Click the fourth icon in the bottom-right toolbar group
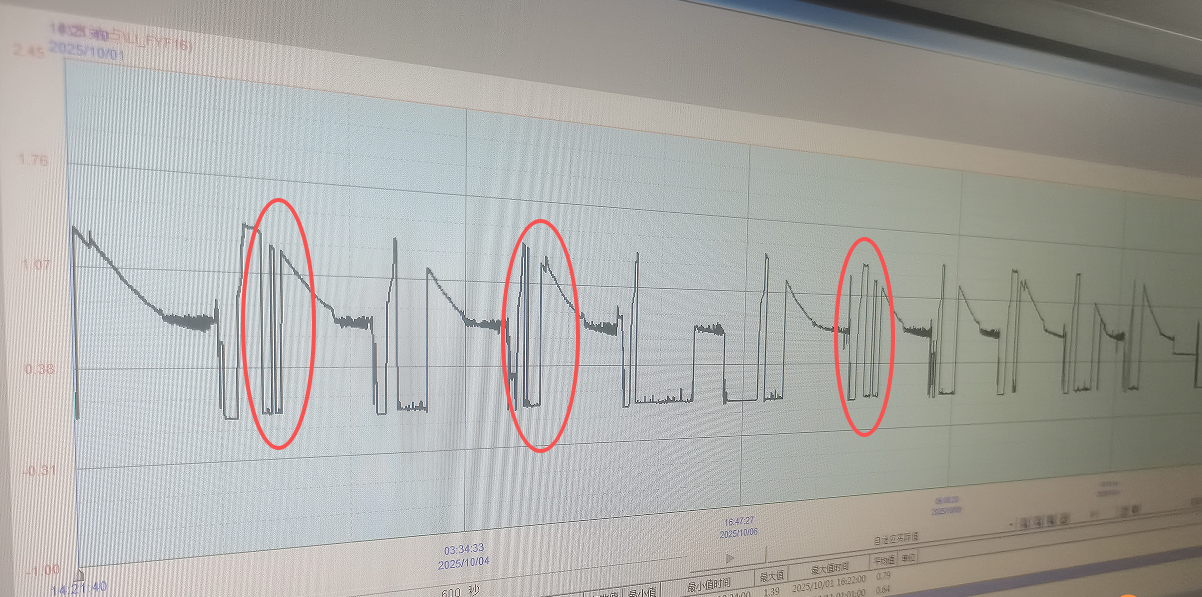 (1062, 519)
